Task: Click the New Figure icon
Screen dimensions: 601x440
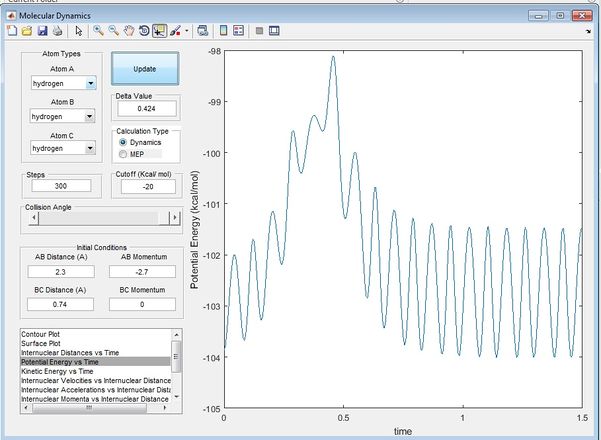Action: pos(12,31)
